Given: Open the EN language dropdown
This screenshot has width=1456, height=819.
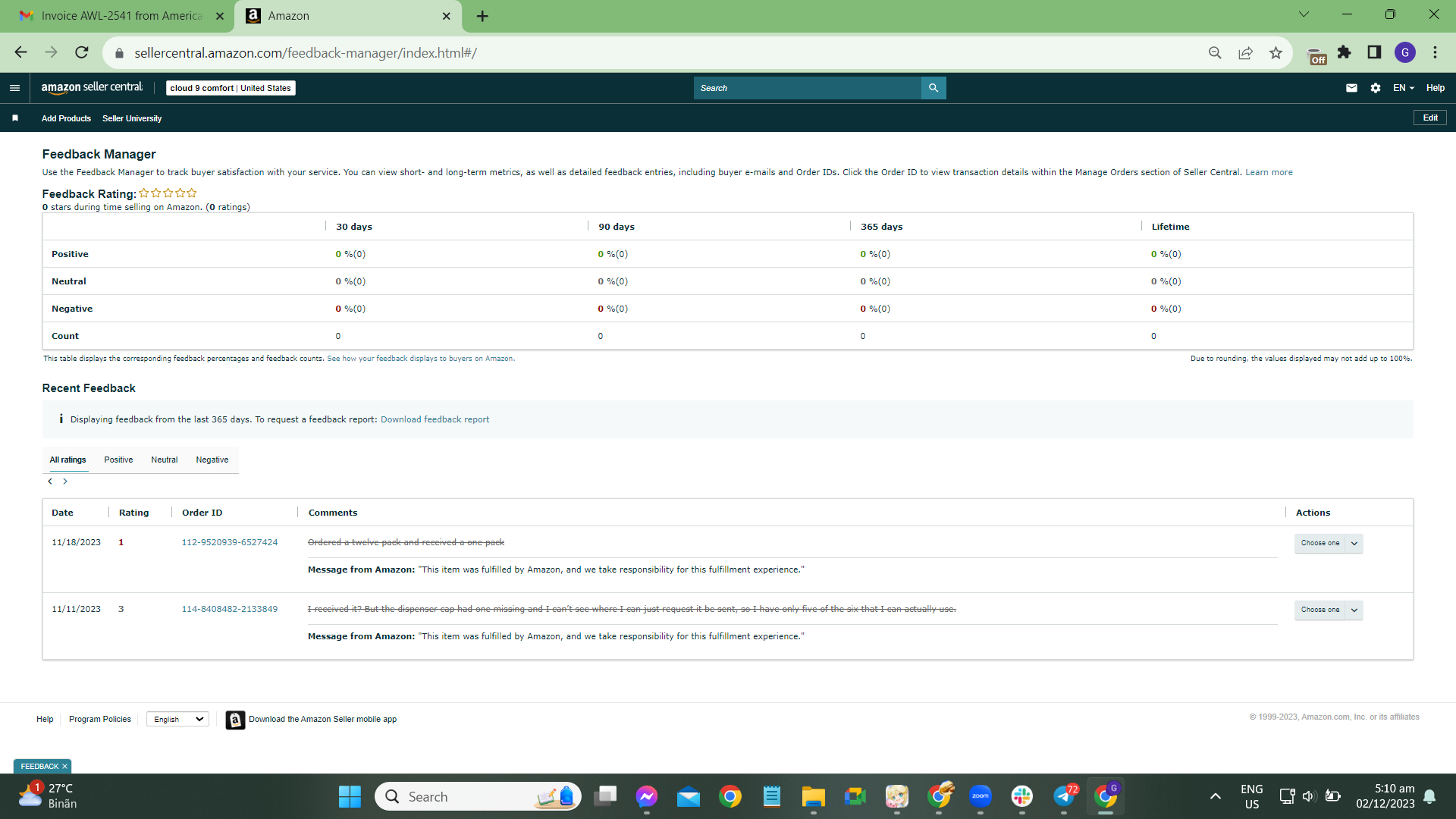Looking at the screenshot, I should [1404, 88].
